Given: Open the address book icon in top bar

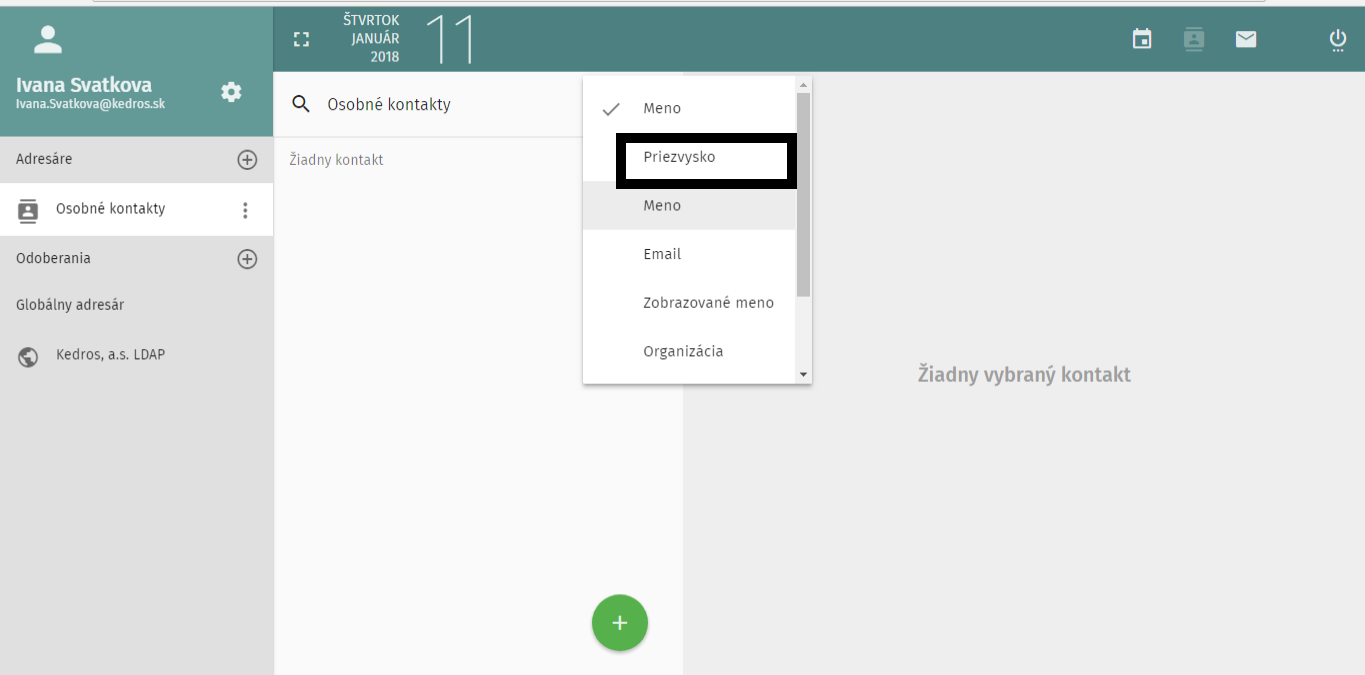Looking at the screenshot, I should click(x=1193, y=39).
